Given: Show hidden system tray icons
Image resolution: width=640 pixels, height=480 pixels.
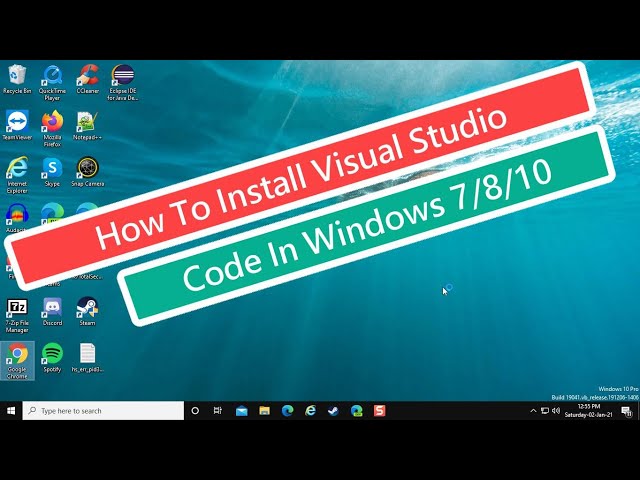Looking at the screenshot, I should (533, 411).
